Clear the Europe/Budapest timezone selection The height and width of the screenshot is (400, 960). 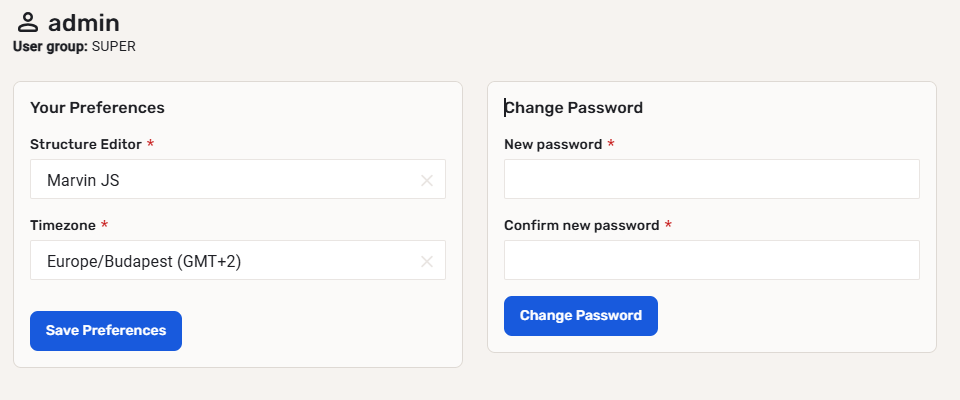pyautogui.click(x=427, y=261)
